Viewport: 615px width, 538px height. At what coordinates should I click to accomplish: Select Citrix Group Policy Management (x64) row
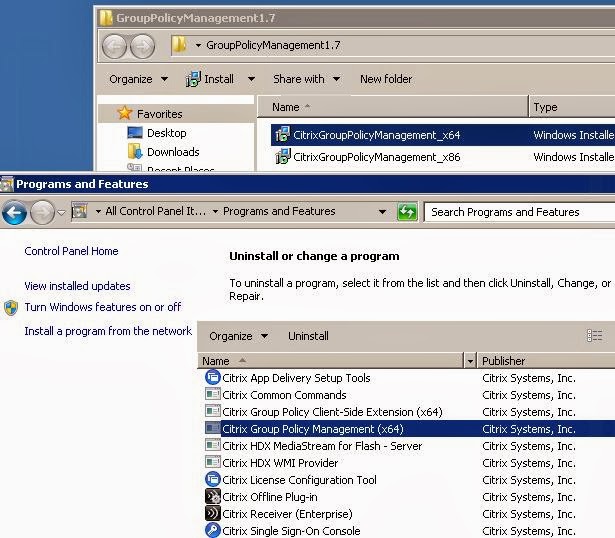pos(409,429)
